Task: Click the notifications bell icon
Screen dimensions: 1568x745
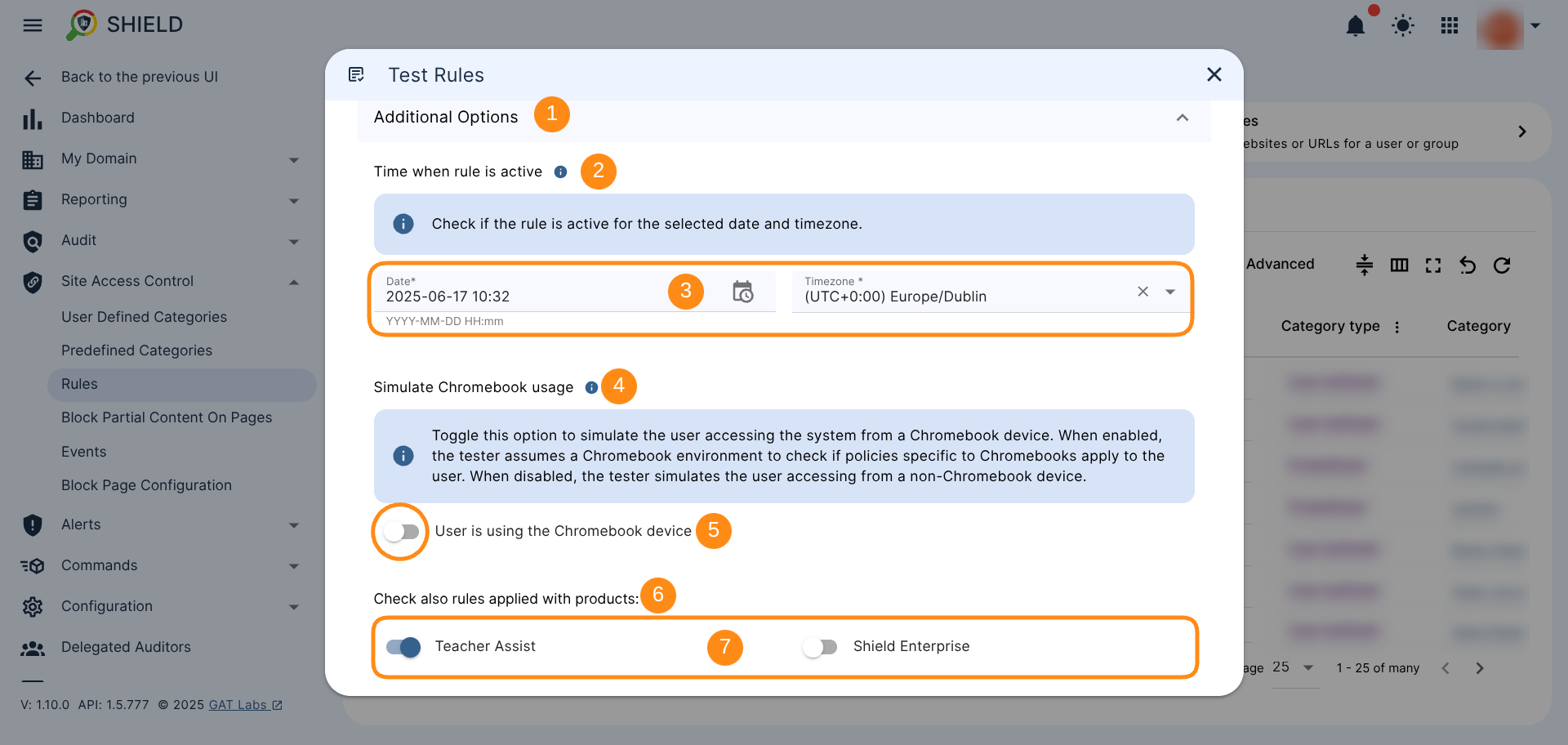Action: [x=1355, y=26]
